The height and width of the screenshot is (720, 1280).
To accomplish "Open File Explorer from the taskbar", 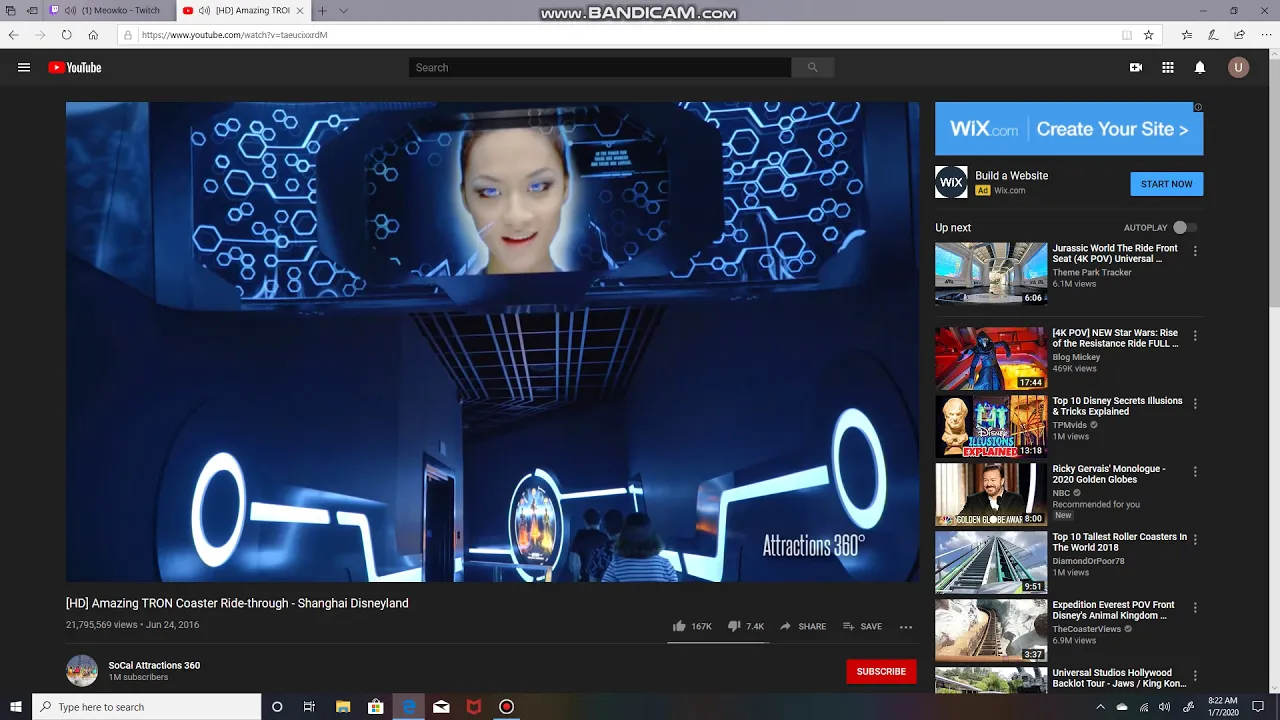I will click(x=343, y=707).
